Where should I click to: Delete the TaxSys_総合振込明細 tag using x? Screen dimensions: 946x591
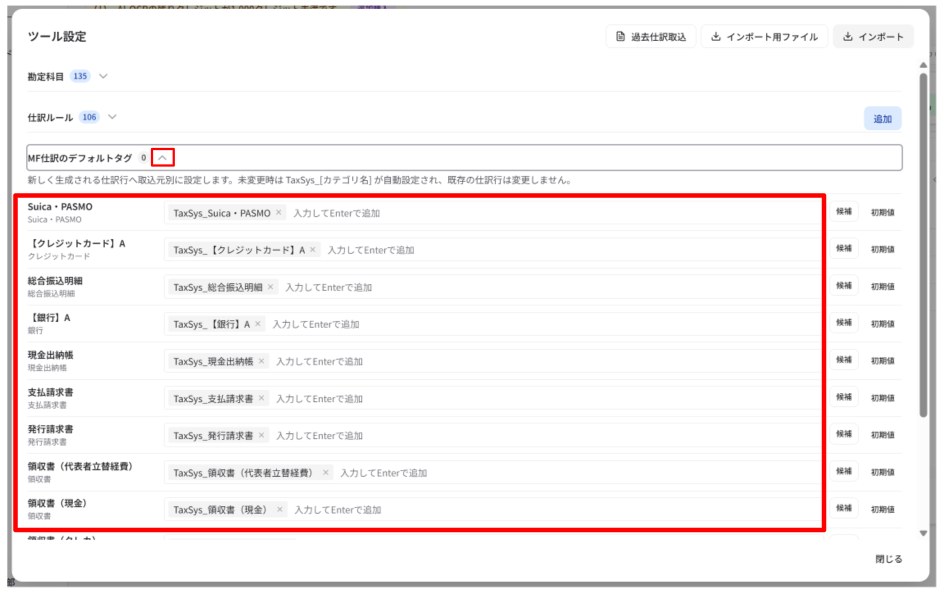270,287
